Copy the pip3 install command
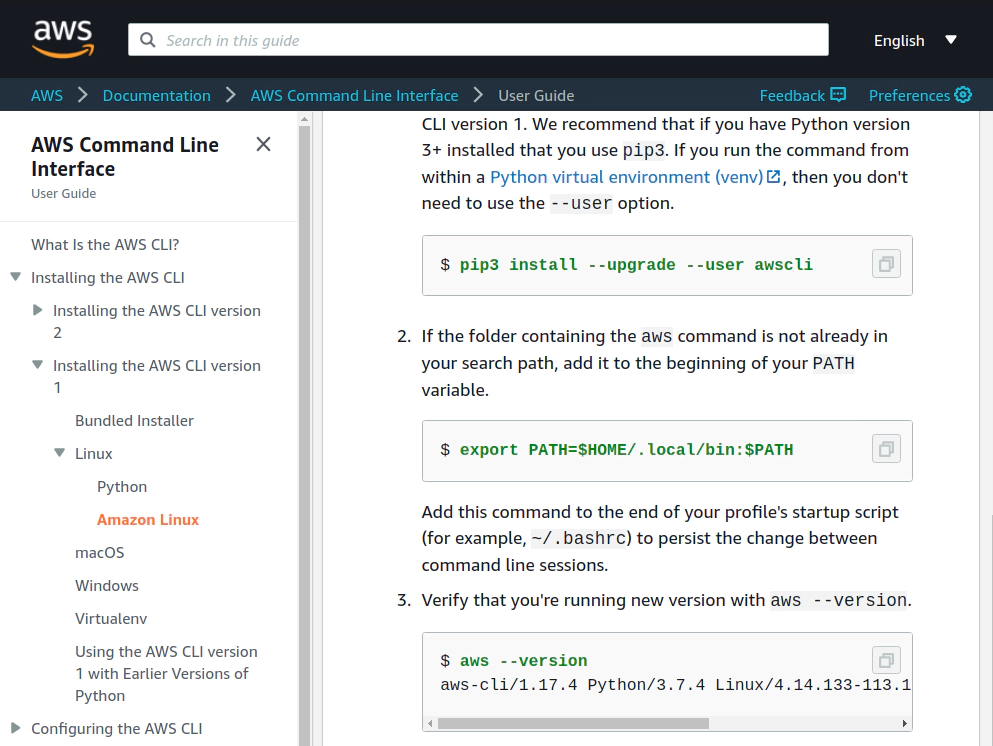The width and height of the screenshot is (993, 746). point(886,264)
